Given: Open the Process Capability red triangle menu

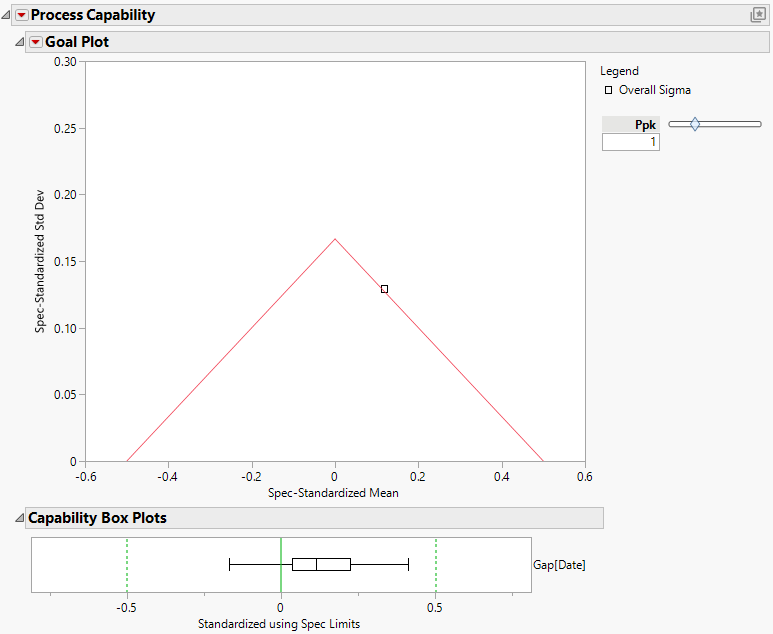Looking at the screenshot, I should [x=22, y=15].
